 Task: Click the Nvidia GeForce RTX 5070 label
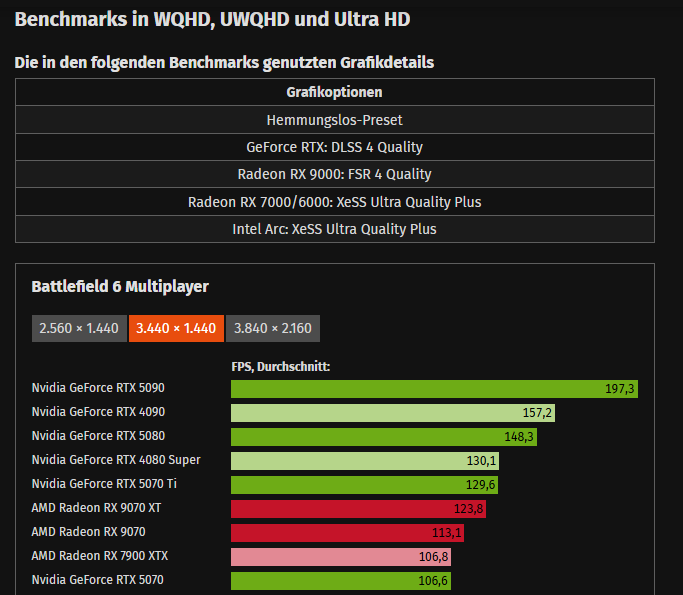pos(98,580)
